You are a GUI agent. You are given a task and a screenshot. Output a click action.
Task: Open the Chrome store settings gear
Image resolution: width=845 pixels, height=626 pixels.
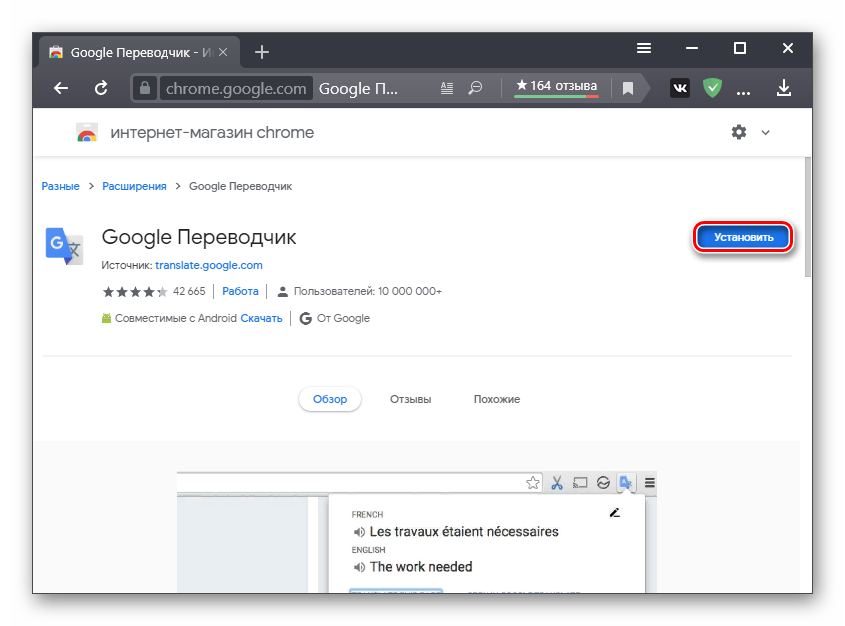click(x=738, y=132)
